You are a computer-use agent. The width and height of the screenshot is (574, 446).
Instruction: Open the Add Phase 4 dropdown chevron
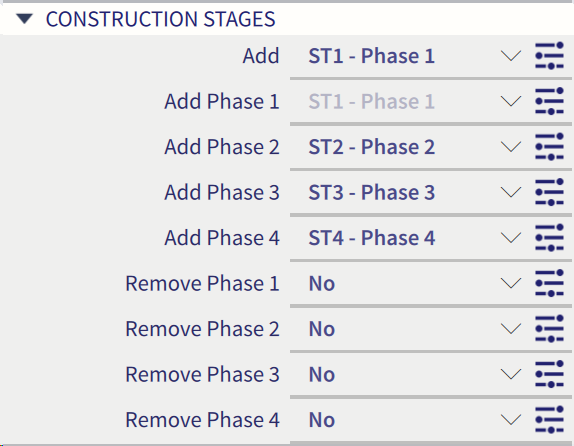[x=511, y=238]
